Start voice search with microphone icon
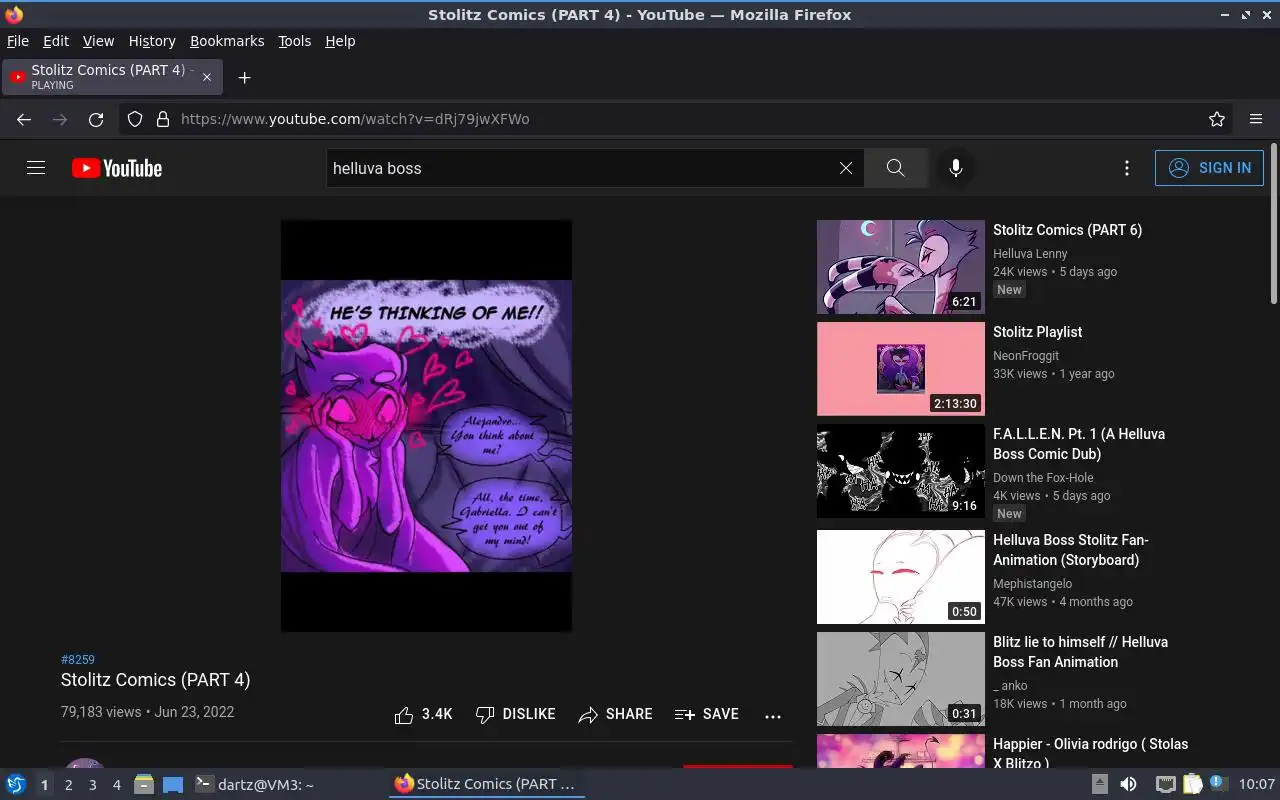Image resolution: width=1280 pixels, height=800 pixels. click(x=956, y=168)
